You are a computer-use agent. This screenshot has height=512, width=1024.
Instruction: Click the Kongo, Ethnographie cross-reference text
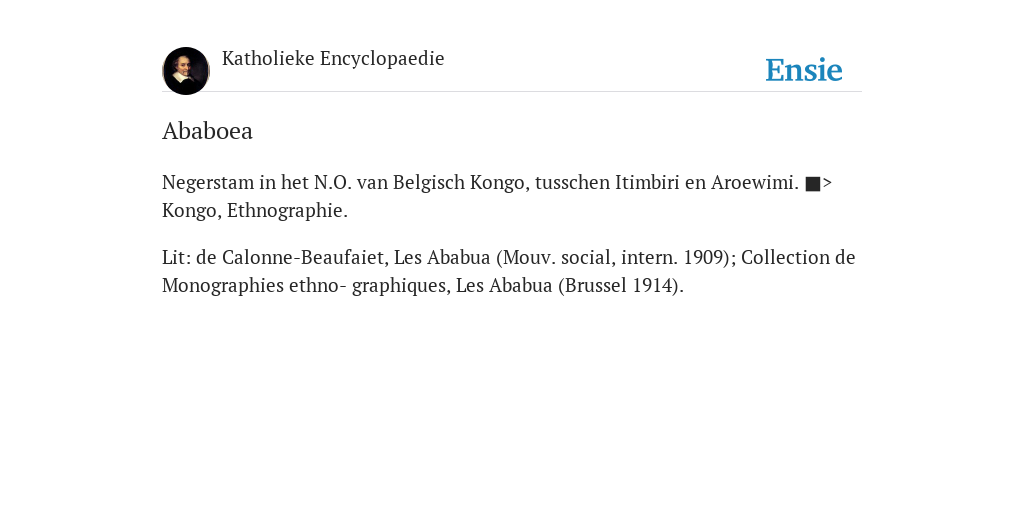(x=255, y=211)
